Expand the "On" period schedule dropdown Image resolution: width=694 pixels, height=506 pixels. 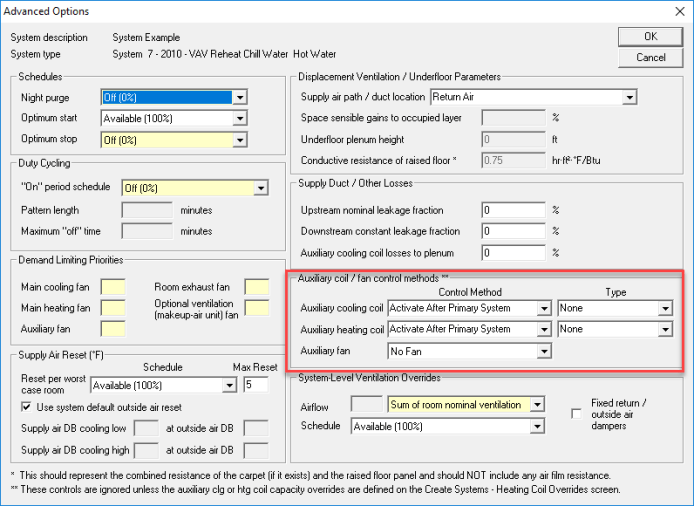tap(261, 188)
